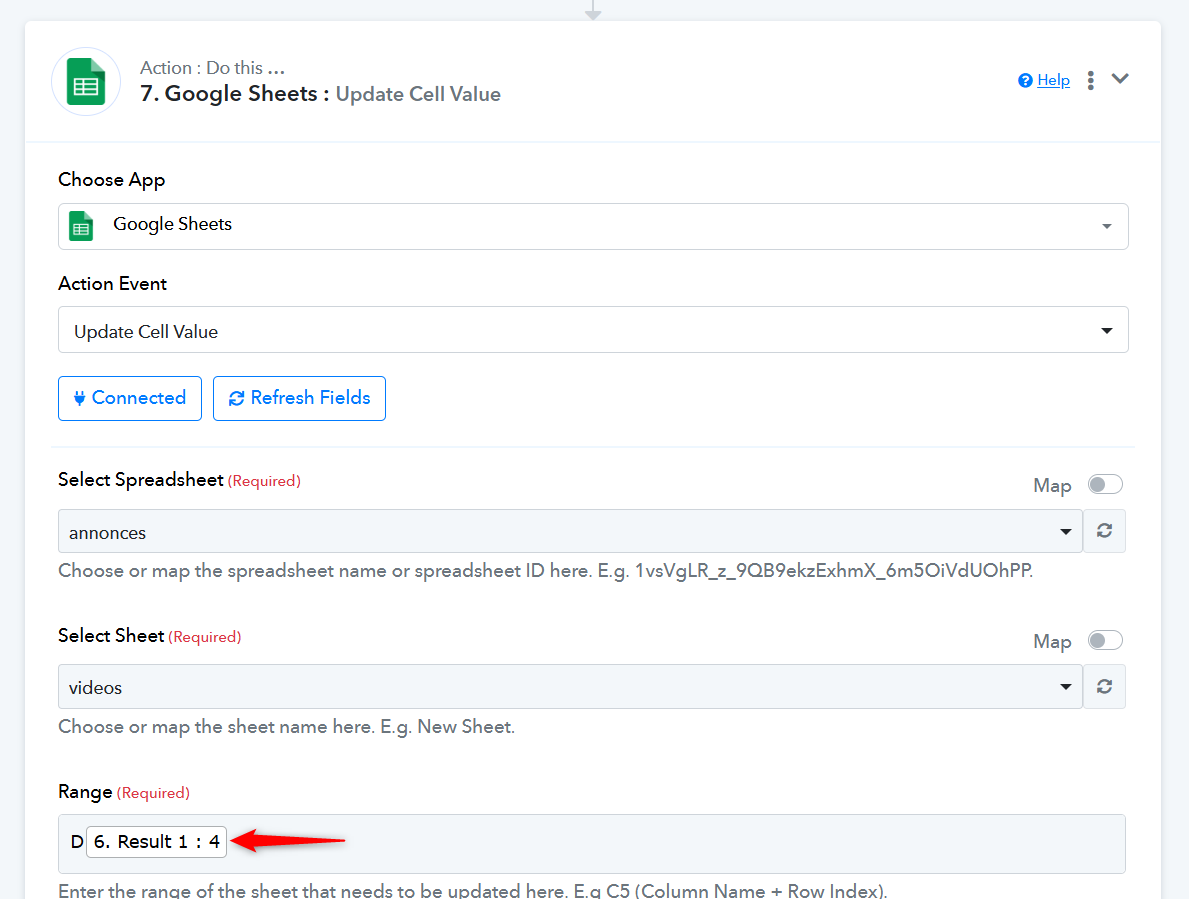This screenshot has width=1189, height=899.
Task: Refresh the spreadsheet list beside annonces
Action: (x=1104, y=531)
